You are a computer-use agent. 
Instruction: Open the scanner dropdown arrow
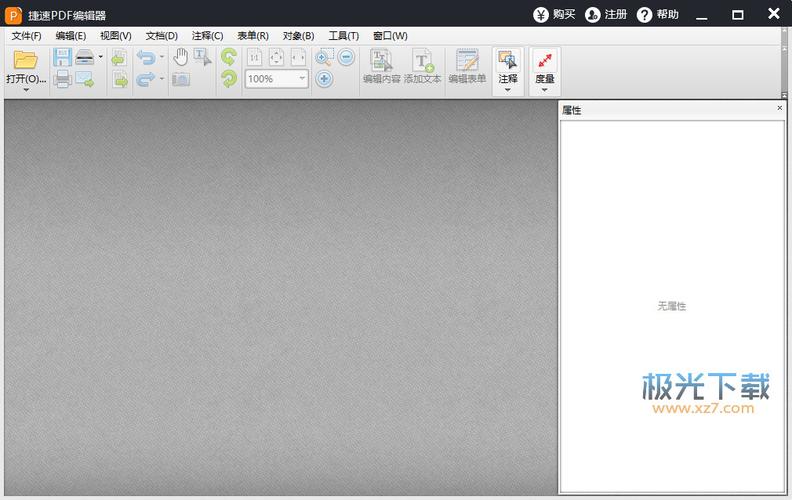101,57
